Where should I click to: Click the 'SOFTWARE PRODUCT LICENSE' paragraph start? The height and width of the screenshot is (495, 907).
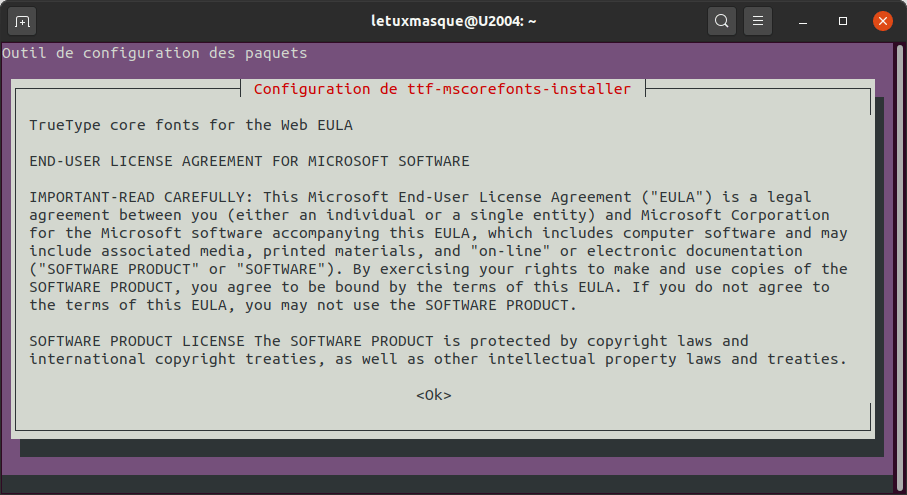[x=134, y=341]
